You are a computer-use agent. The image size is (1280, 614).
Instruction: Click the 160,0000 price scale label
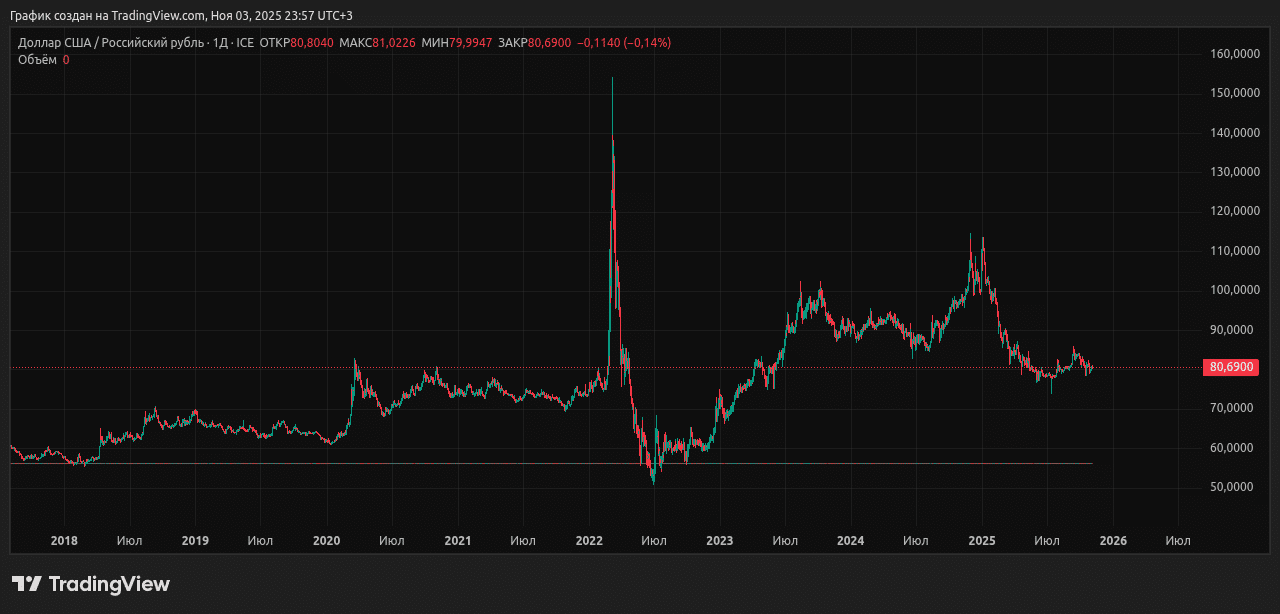[x=1232, y=53]
